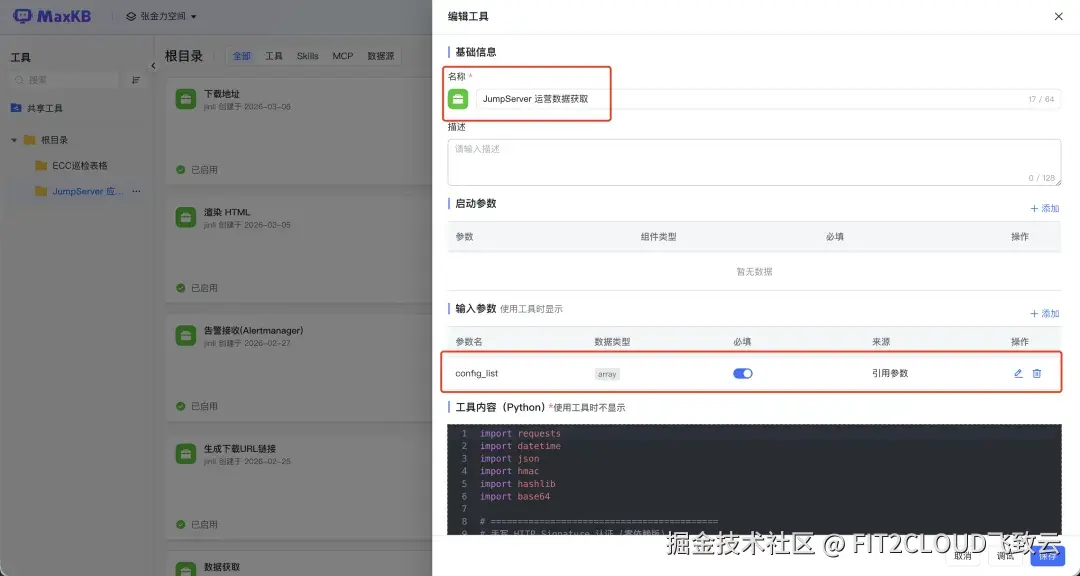Viewport: 1080px width, 576px height.
Task: Click the search box in the 工具 sidebar
Action: click(x=66, y=80)
